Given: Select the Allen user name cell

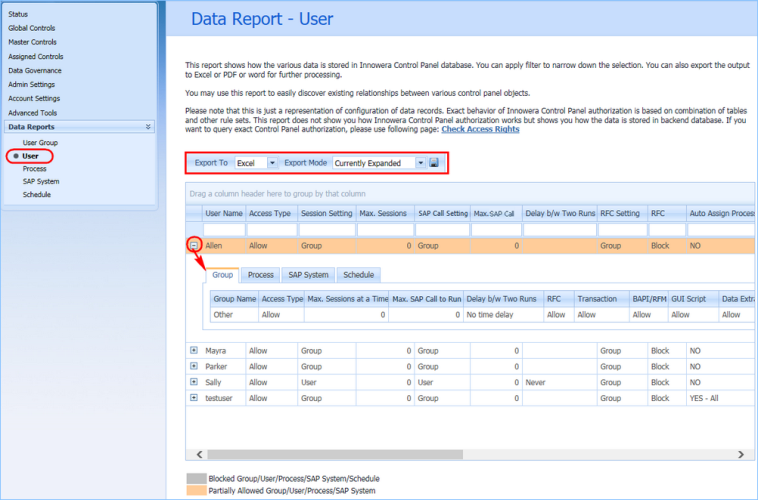Looking at the screenshot, I should [x=224, y=246].
